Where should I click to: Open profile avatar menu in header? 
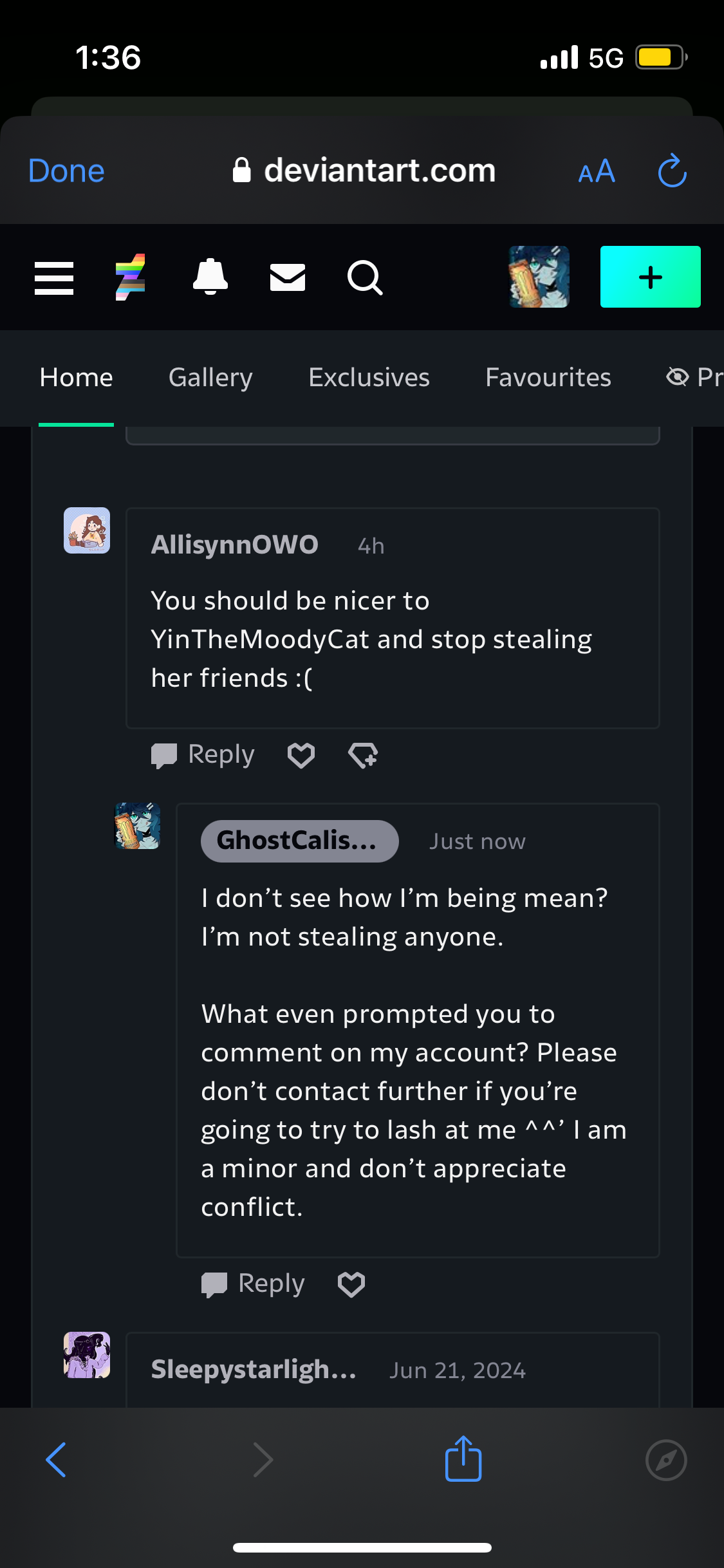click(539, 277)
